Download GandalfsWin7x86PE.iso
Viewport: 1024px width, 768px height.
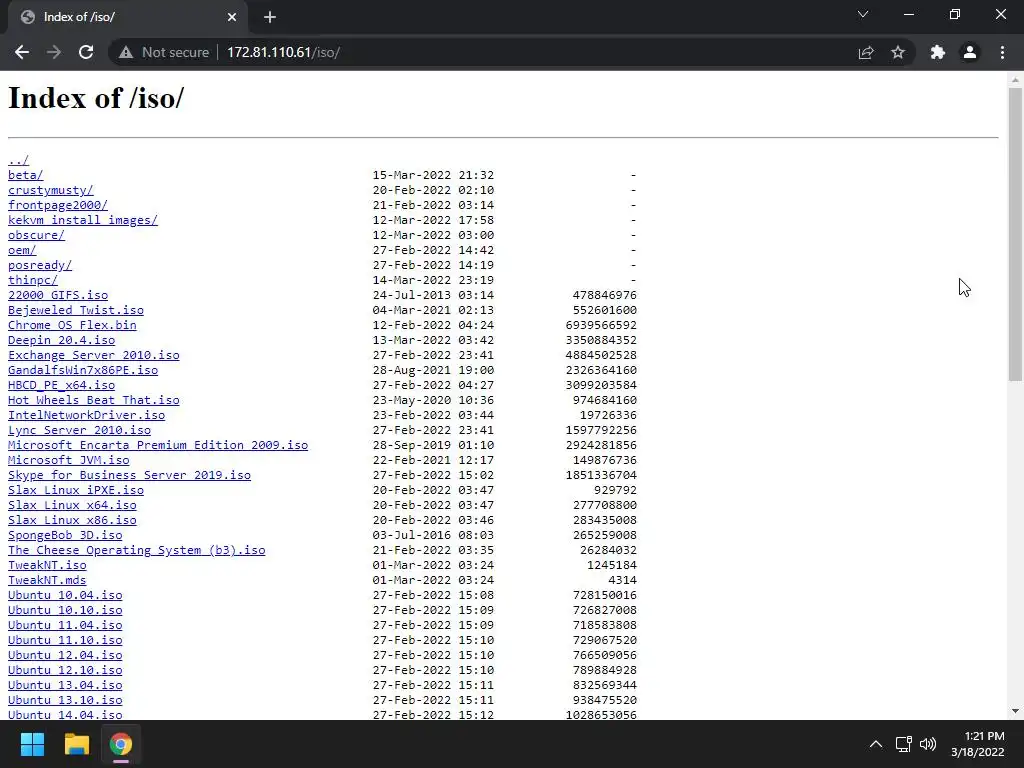point(83,370)
